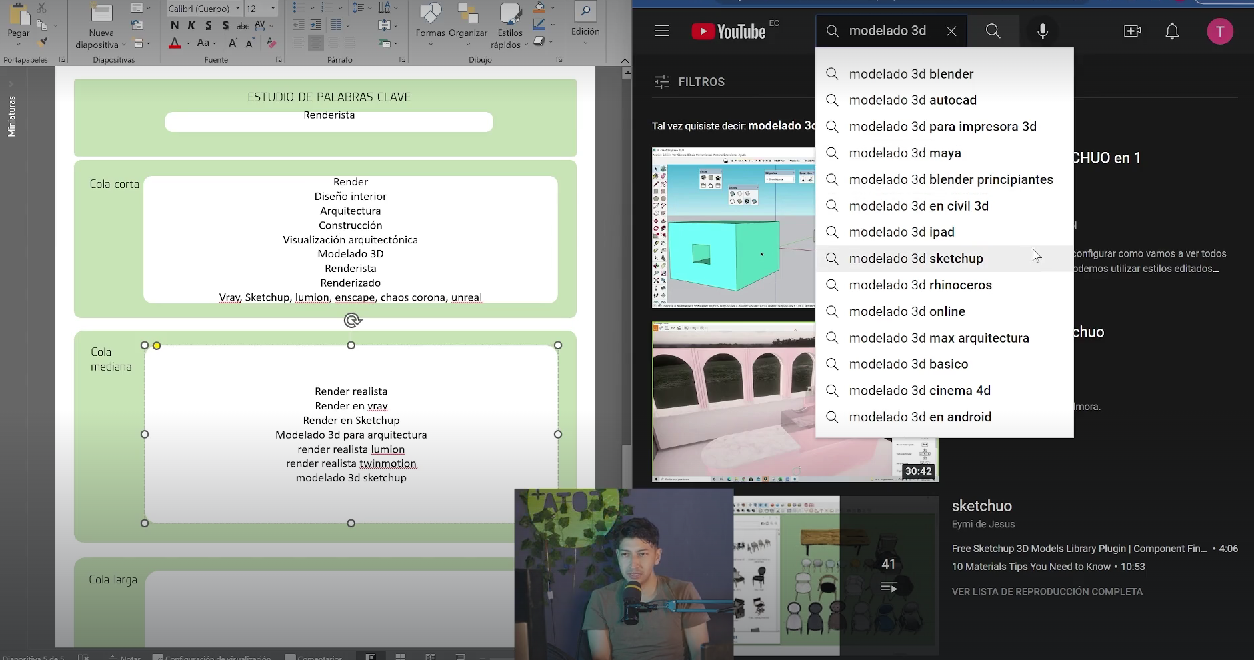The height and width of the screenshot is (660, 1254).
Task: Cut selection with the scissors icon
Action: pyautogui.click(x=42, y=8)
